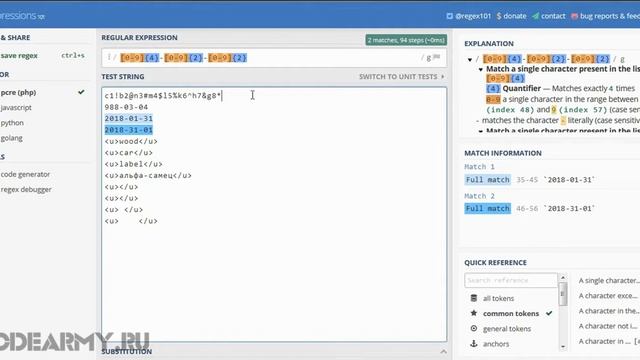Click Match 2 Full match label
This screenshot has width=640, height=360.
pyautogui.click(x=487, y=208)
